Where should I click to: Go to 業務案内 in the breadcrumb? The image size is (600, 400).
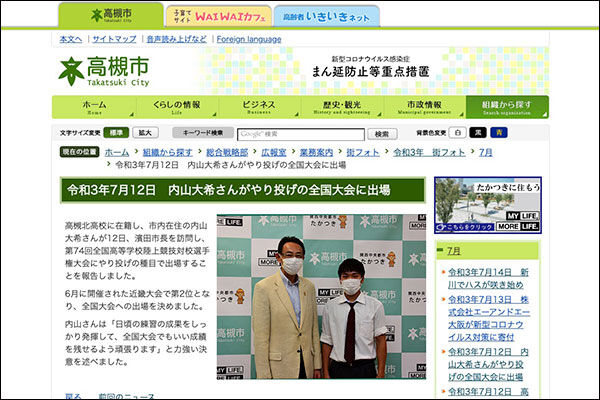[316, 152]
